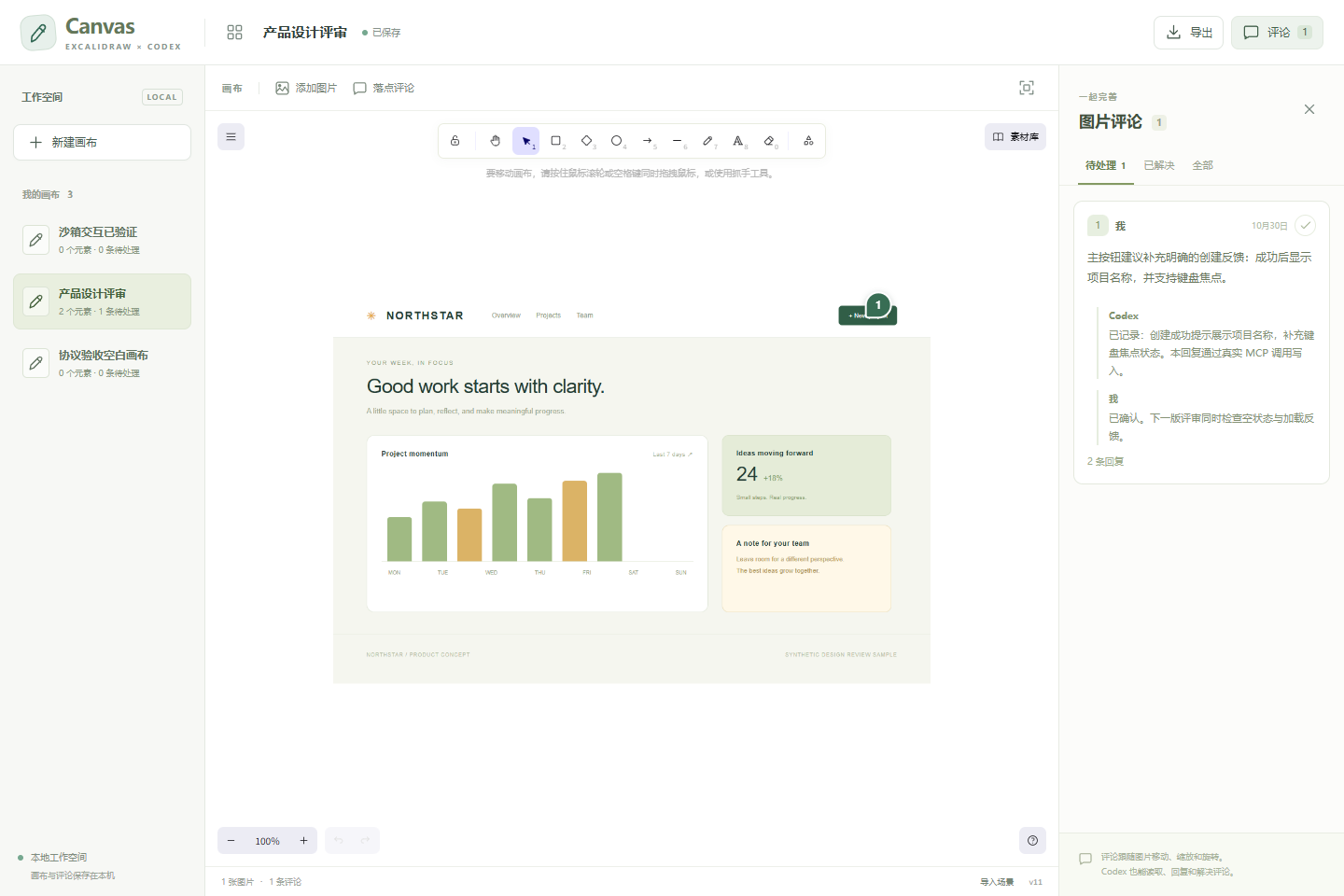The height and width of the screenshot is (896, 1344).
Task: Select the Line drawing tool
Action: click(x=678, y=141)
